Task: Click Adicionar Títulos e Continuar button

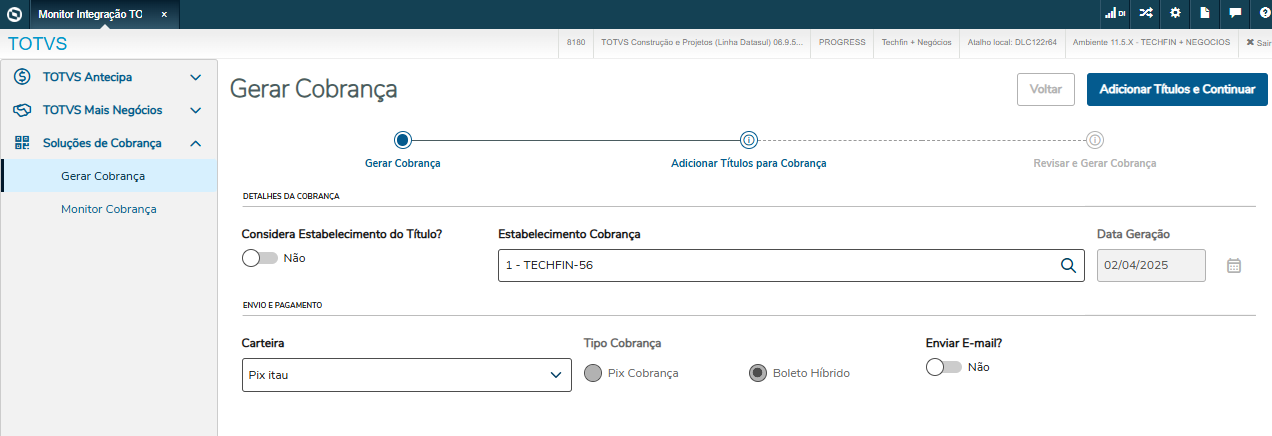Action: point(1177,89)
